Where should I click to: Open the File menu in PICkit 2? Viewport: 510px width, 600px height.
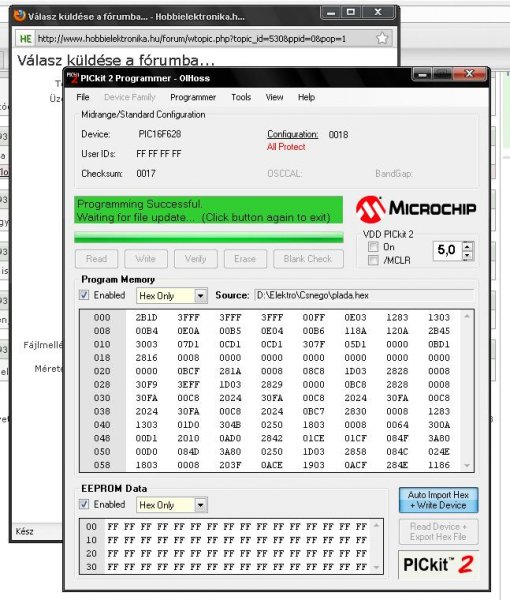point(83,97)
